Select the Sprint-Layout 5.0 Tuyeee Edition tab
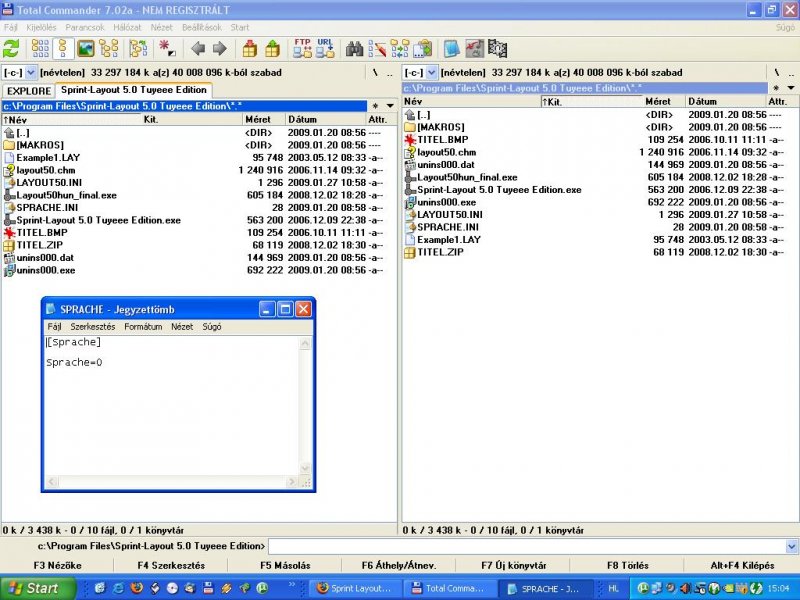Viewport: 800px width, 600px height. (134, 90)
